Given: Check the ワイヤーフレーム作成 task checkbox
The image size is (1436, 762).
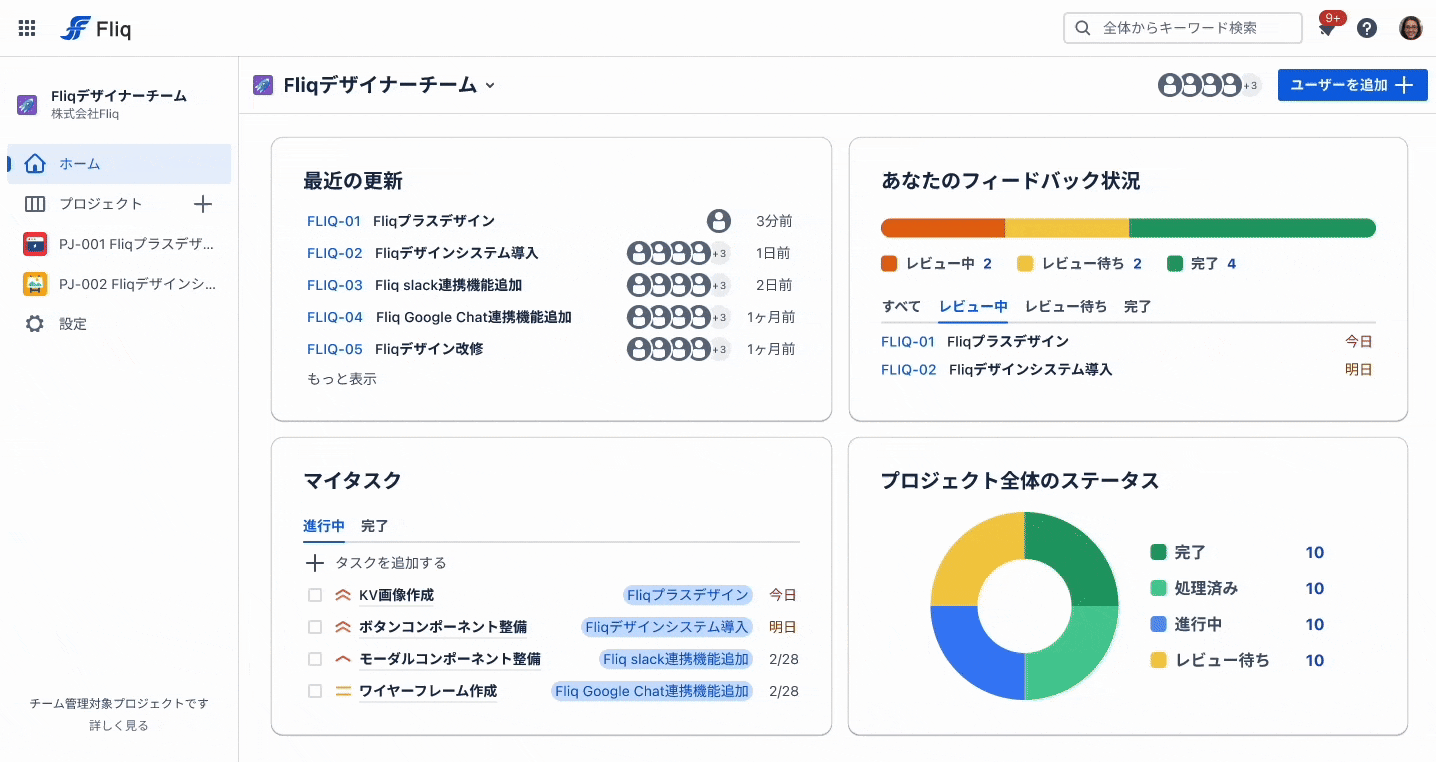Looking at the screenshot, I should coord(315,691).
